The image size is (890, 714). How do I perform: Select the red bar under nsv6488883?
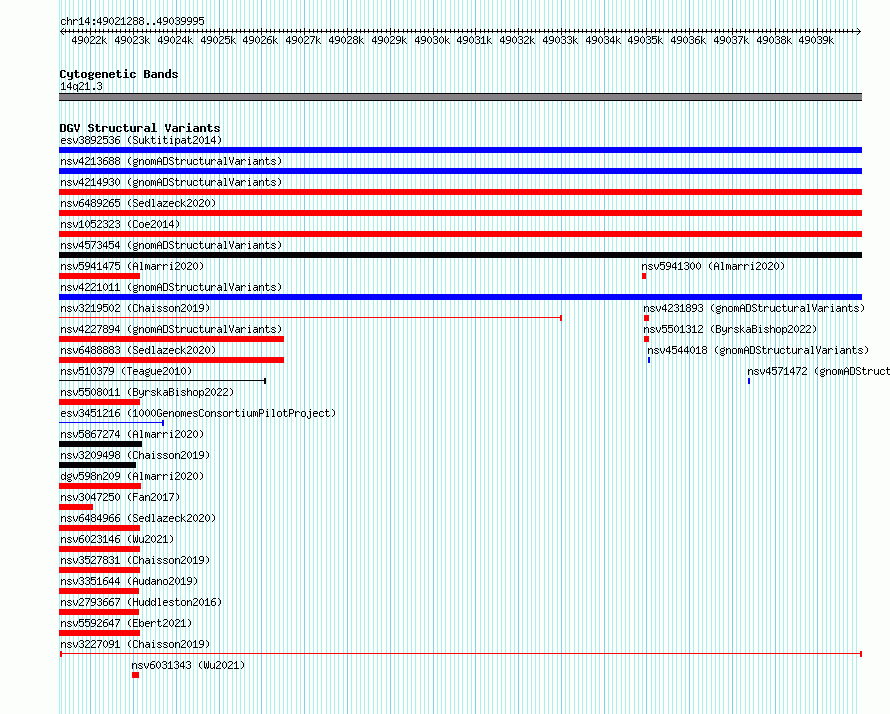coord(171,360)
